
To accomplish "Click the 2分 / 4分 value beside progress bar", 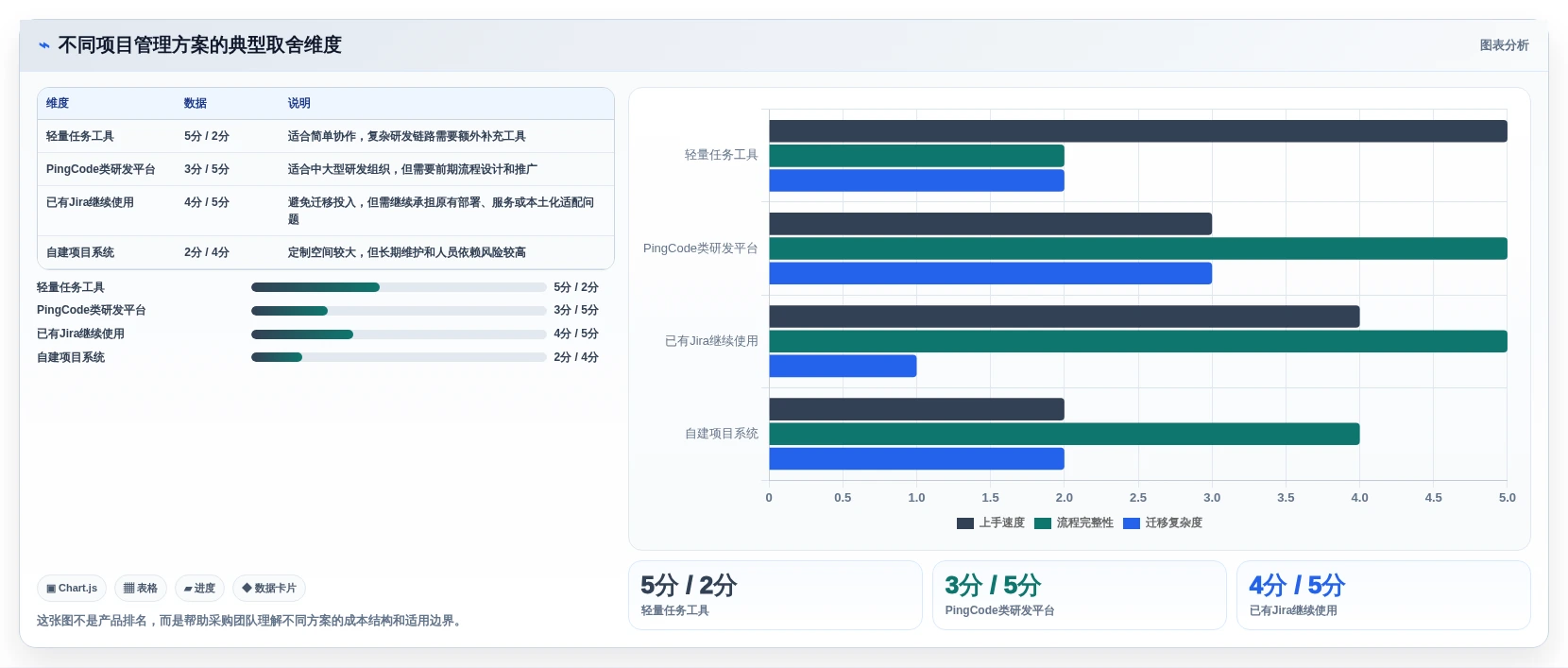I will click(x=576, y=357).
